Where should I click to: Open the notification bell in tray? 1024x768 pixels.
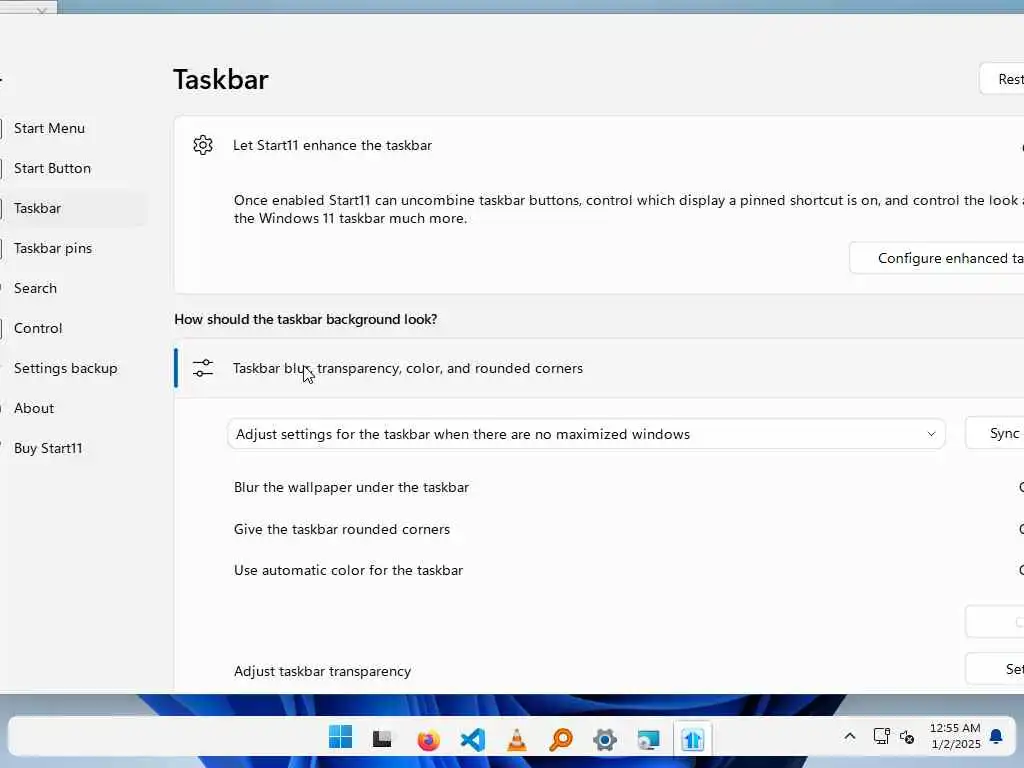coord(996,737)
